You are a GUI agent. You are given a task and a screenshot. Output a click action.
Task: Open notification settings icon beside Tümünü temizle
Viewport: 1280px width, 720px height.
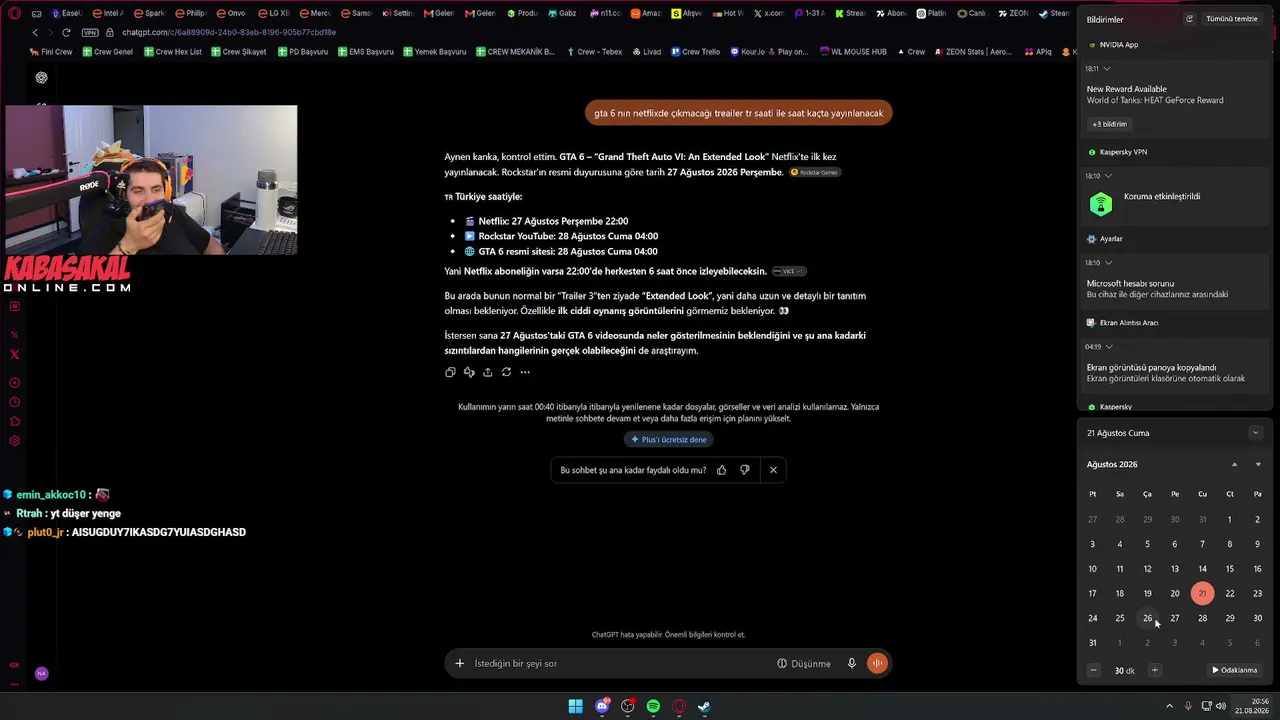pyautogui.click(x=1189, y=19)
